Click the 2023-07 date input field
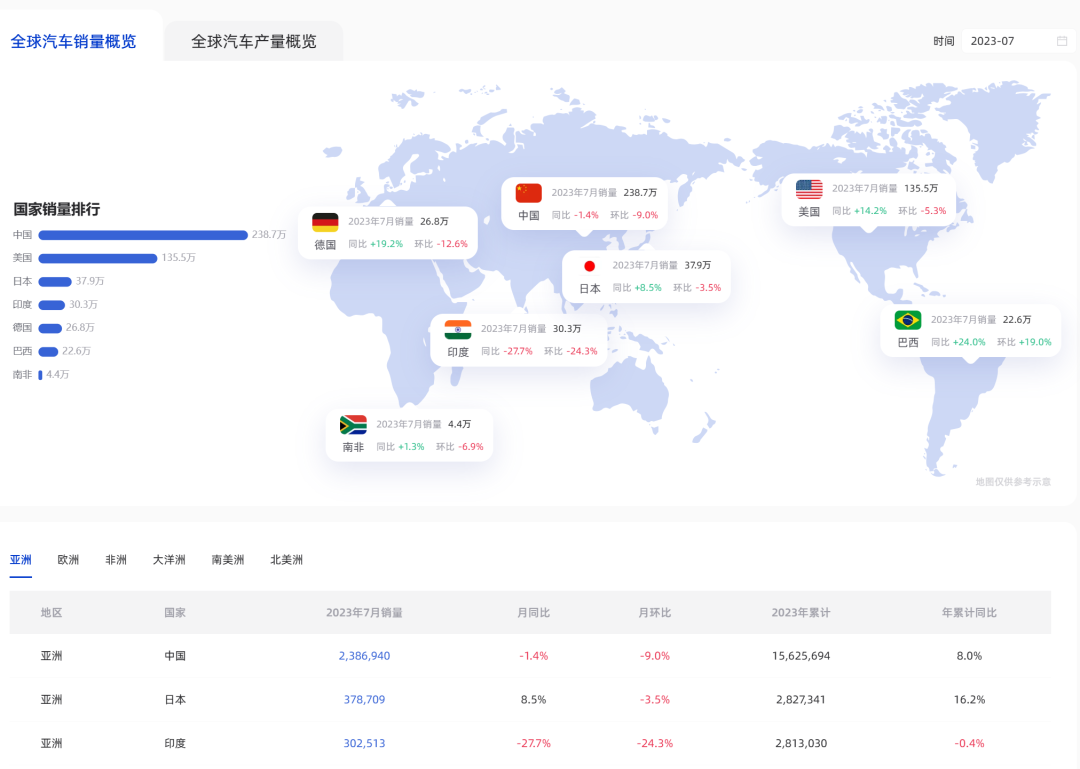This screenshot has height=769, width=1080. tap(1010, 41)
